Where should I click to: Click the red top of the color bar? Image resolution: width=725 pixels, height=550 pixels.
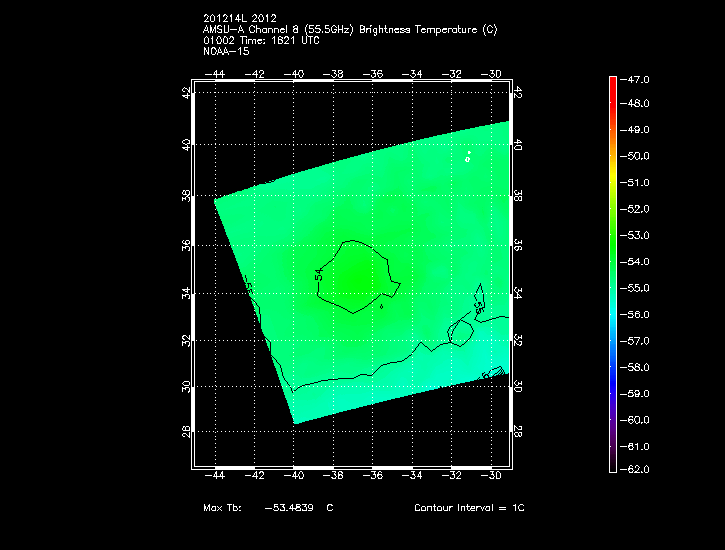(612, 82)
